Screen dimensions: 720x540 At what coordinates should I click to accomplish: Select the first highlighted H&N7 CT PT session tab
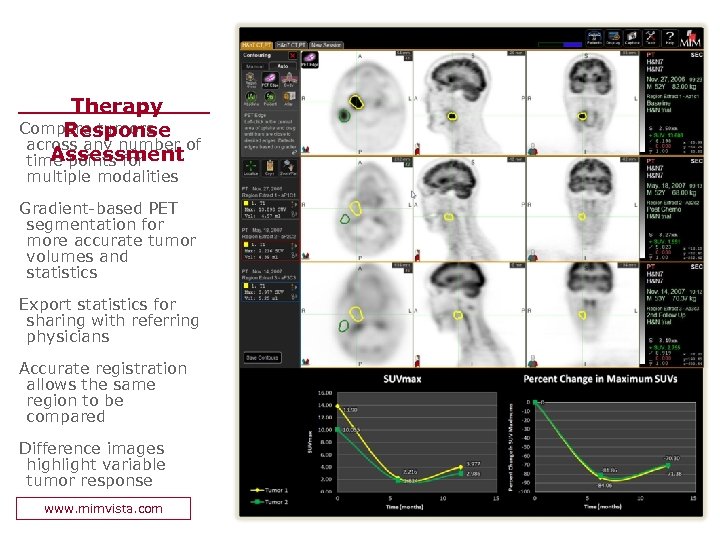[257, 45]
